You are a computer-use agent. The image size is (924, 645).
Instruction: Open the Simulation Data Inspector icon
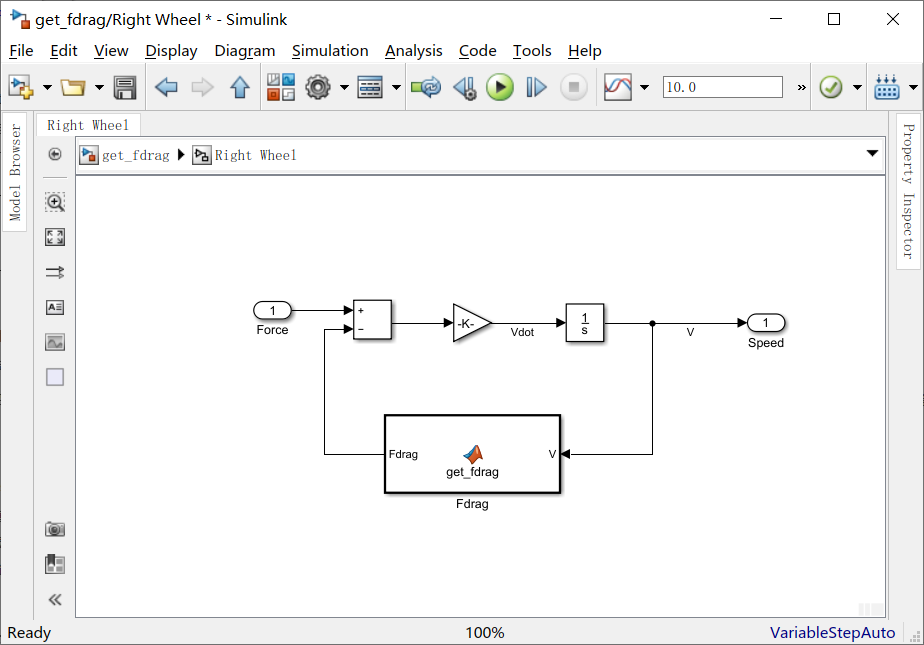tap(618, 87)
